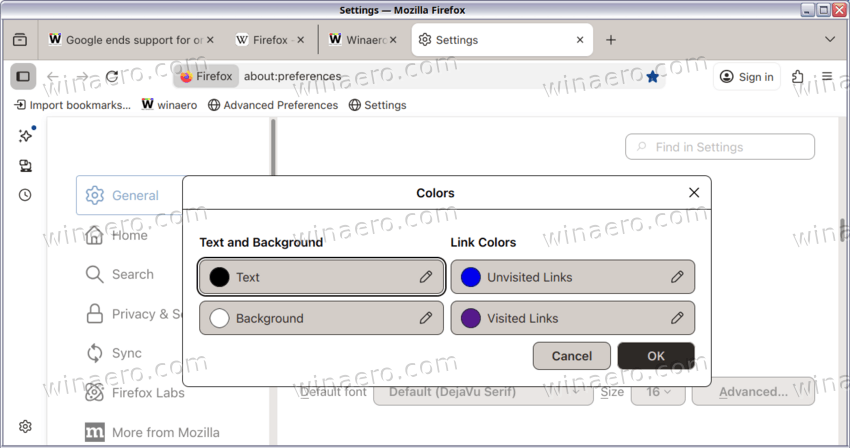The image size is (850, 448).
Task: Open the Default font dropdown
Action: pyautogui.click(x=483, y=392)
